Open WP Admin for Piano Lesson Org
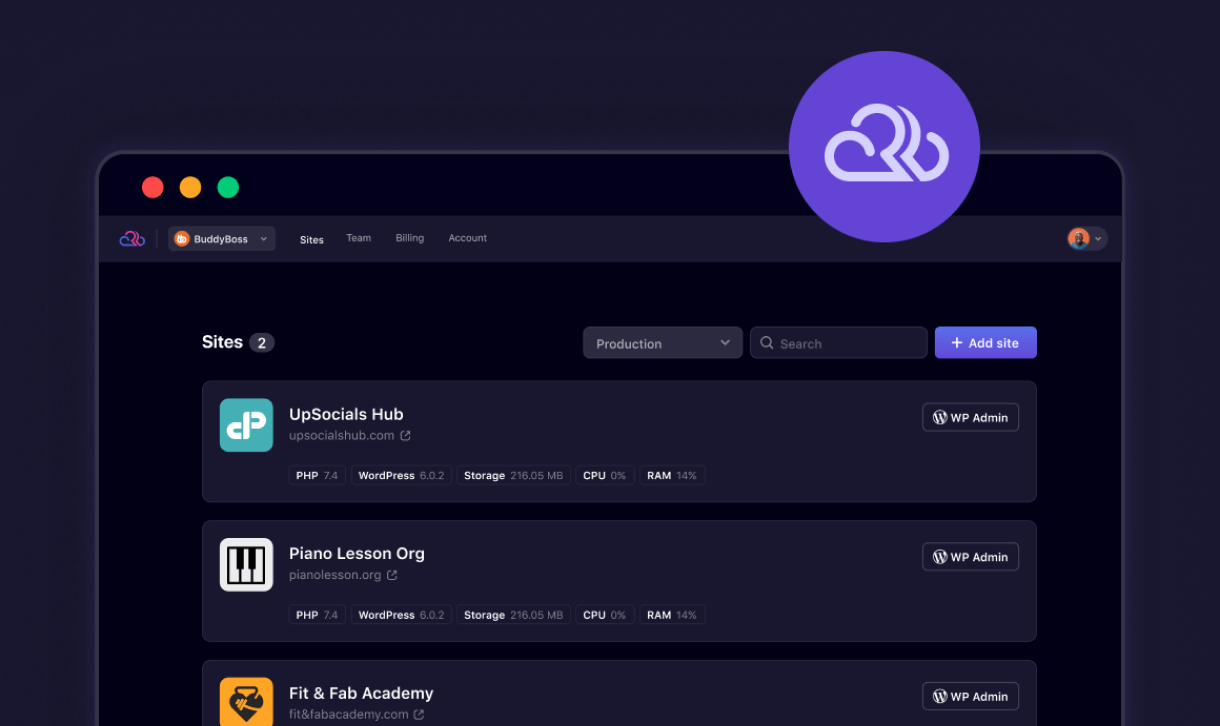This screenshot has height=726, width=1220. coord(969,557)
